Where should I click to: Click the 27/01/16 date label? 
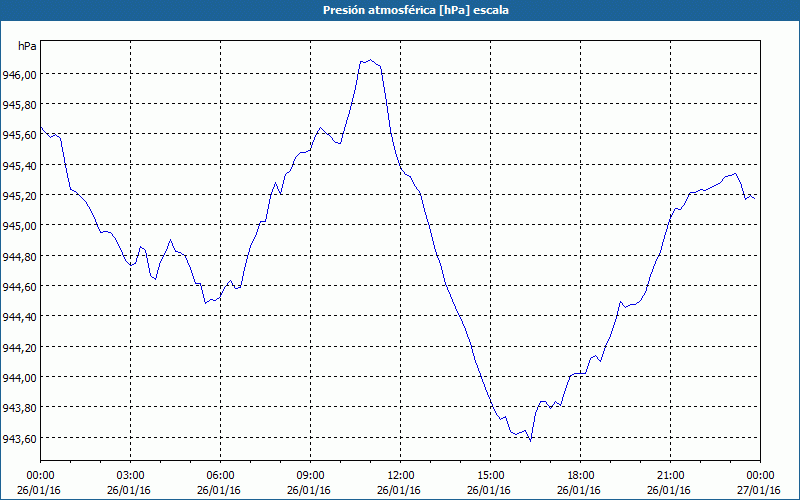[759, 490]
